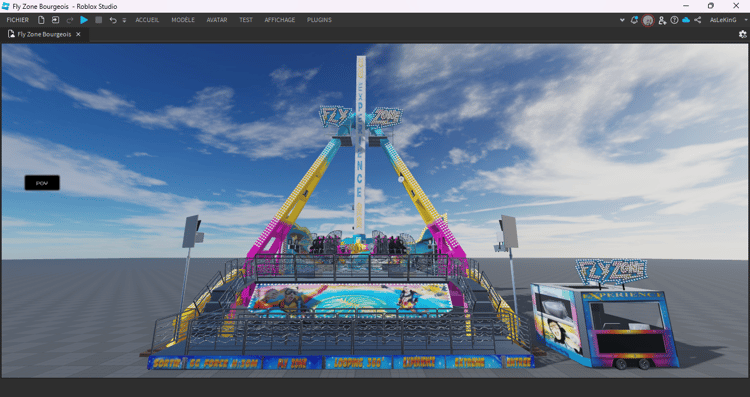This screenshot has height=397, width=750.
Task: Click the blue cloud save status icon
Action: coord(686,20)
